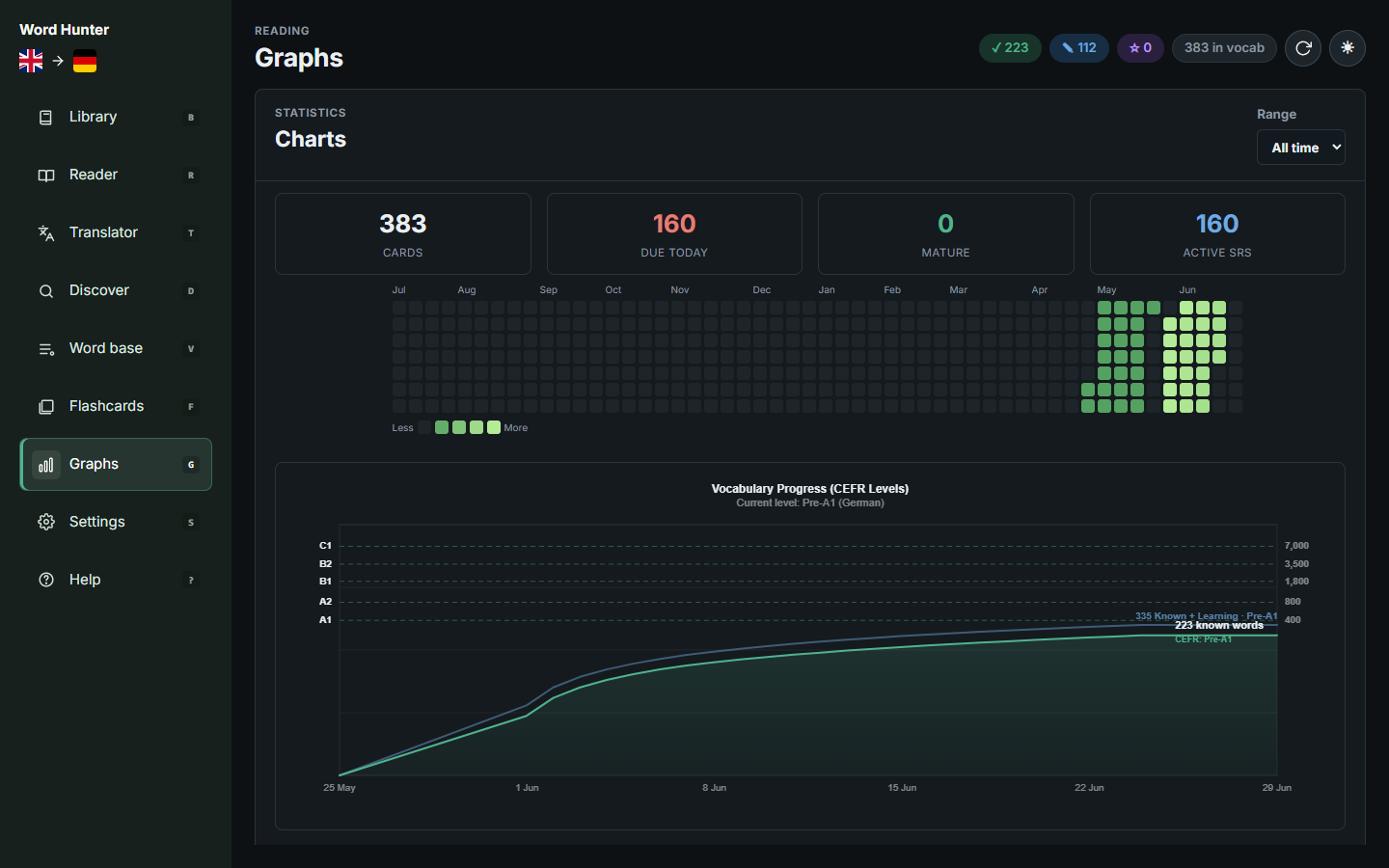This screenshot has width=1389, height=868.
Task: Click the Reader book icon
Action: click(x=46, y=176)
